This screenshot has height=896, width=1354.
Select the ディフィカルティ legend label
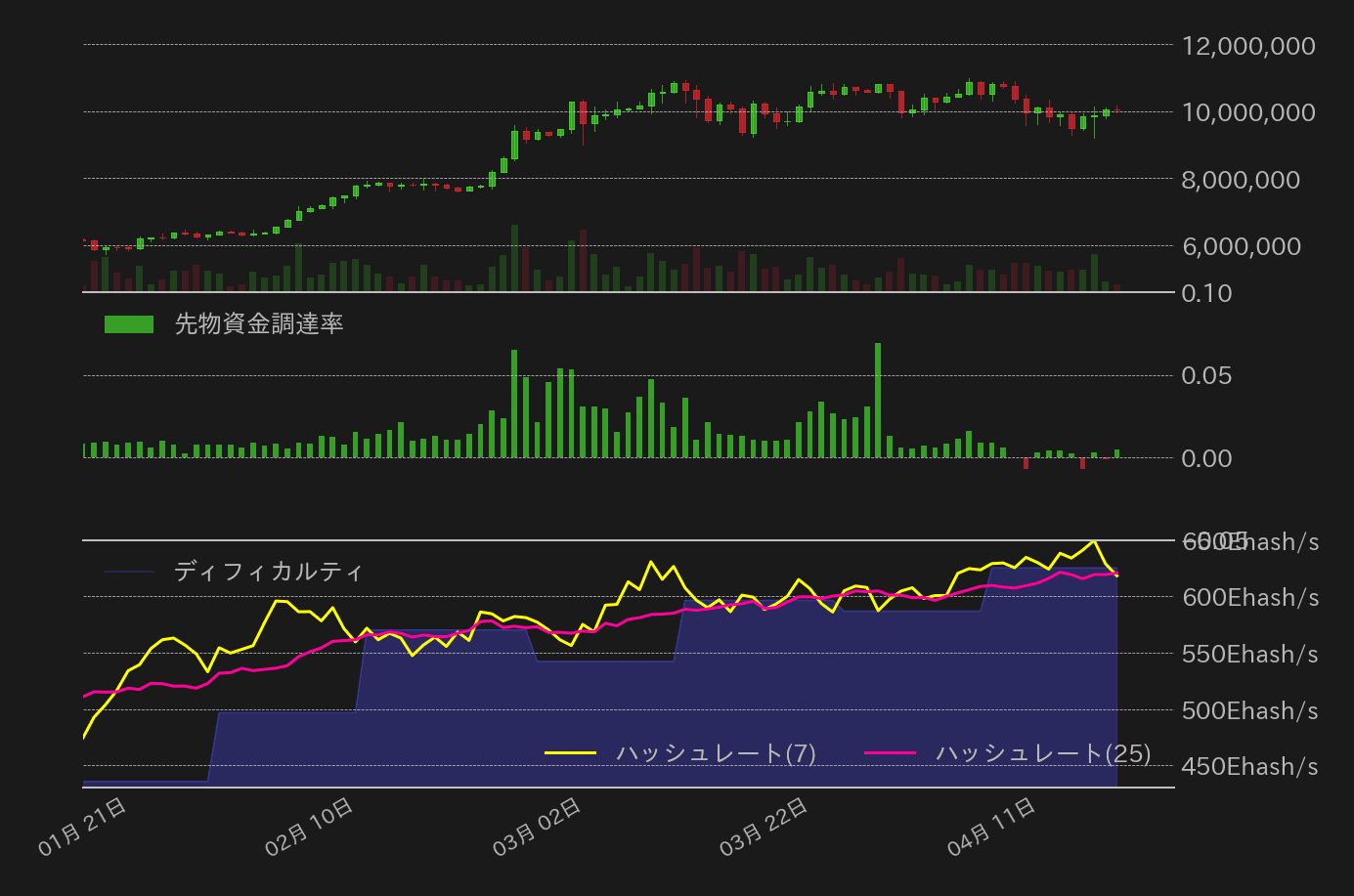pos(266,572)
